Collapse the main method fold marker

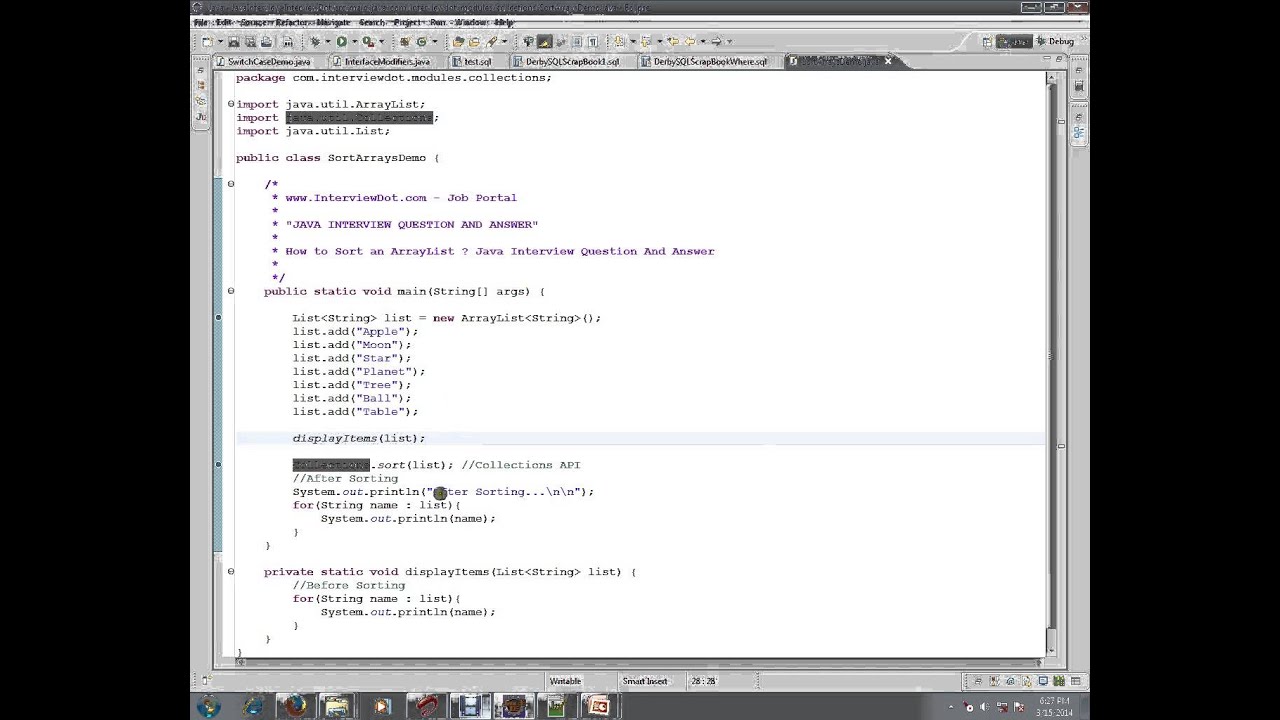tap(230, 291)
